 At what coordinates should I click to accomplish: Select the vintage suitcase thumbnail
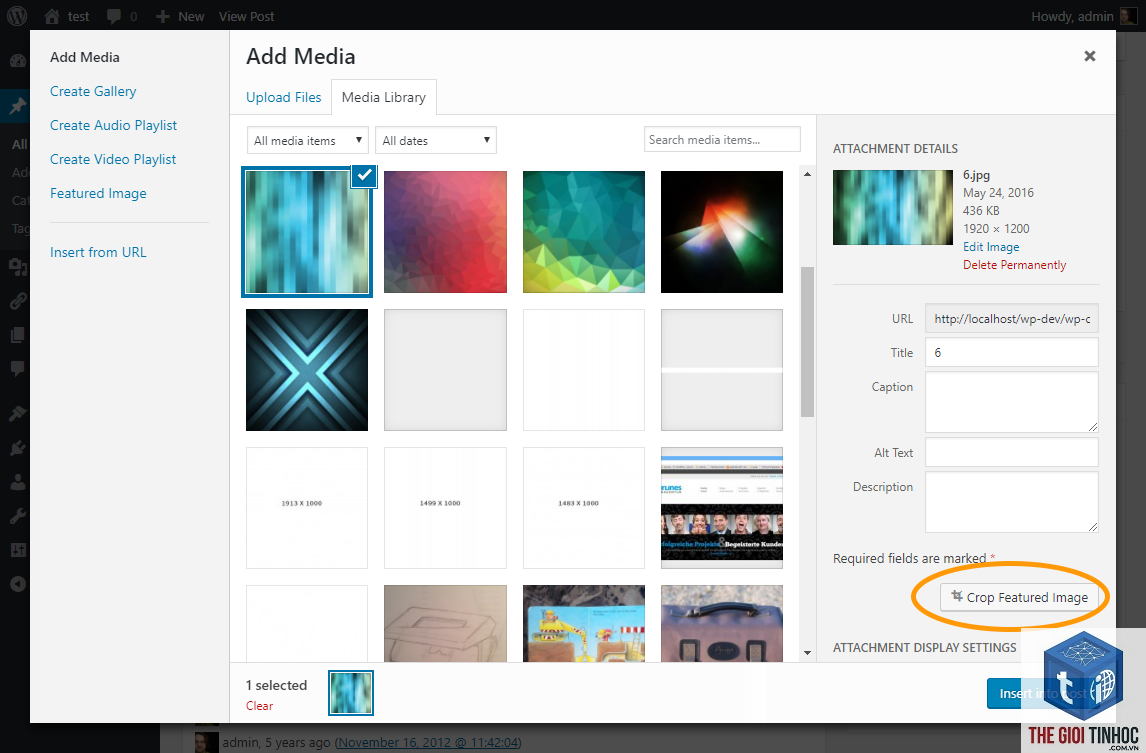pyautogui.click(x=721, y=624)
